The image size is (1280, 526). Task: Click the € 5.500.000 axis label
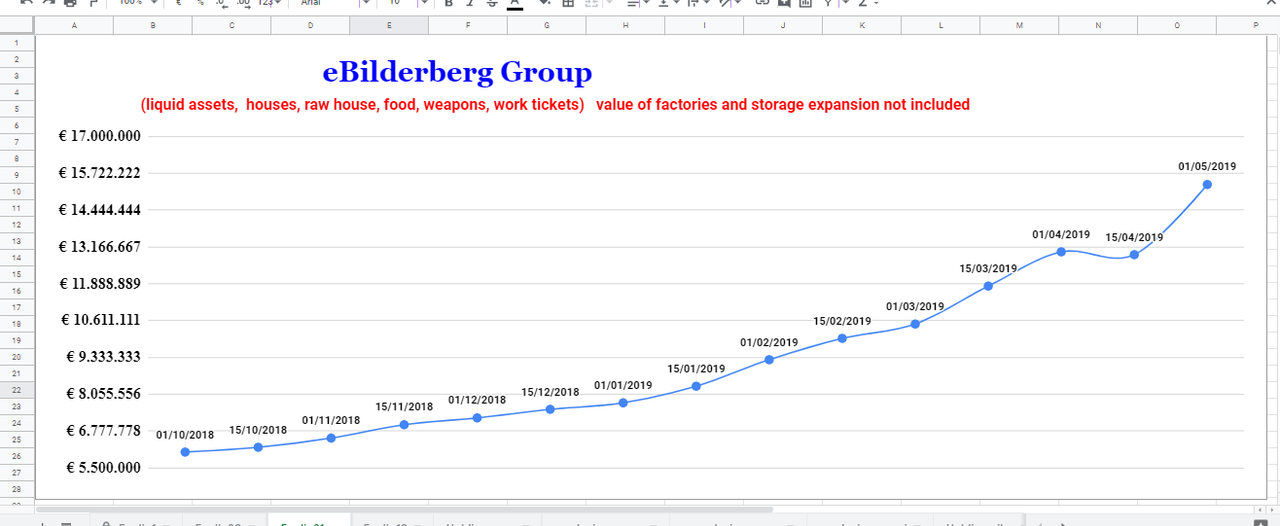[x=104, y=468]
